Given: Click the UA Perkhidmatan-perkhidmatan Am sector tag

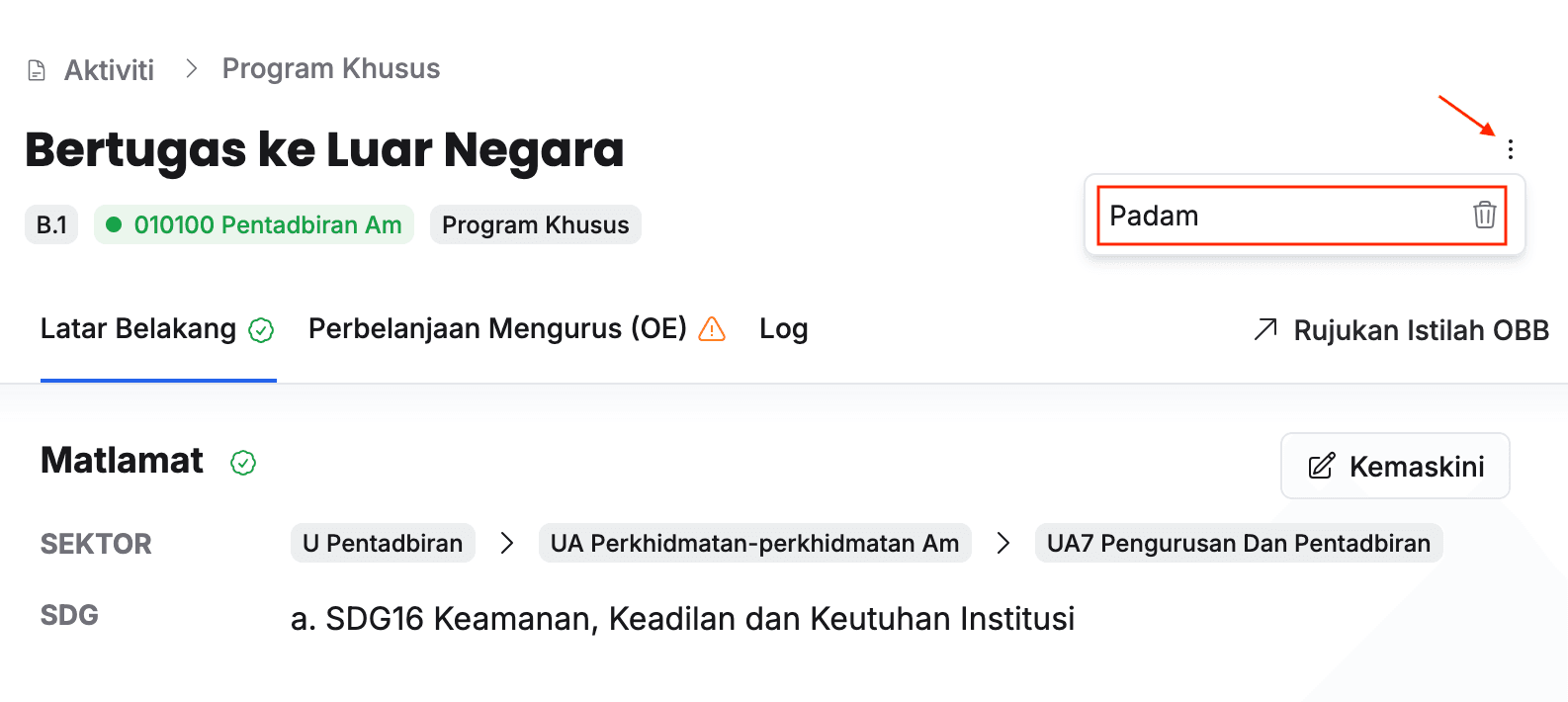Looking at the screenshot, I should pos(754,543).
